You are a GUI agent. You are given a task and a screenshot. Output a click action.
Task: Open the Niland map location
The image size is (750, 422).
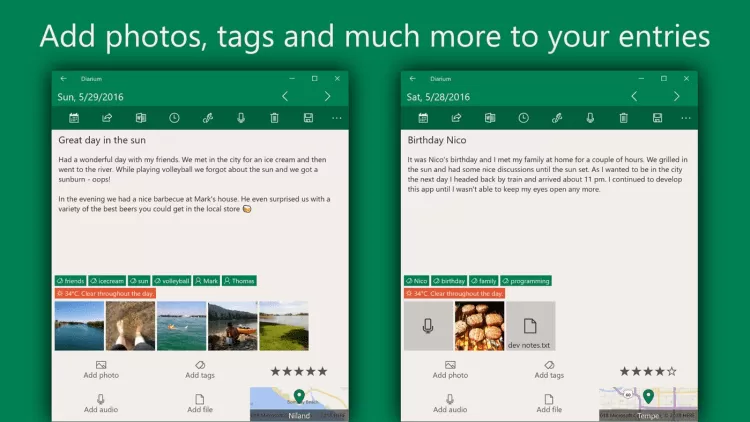pos(299,404)
